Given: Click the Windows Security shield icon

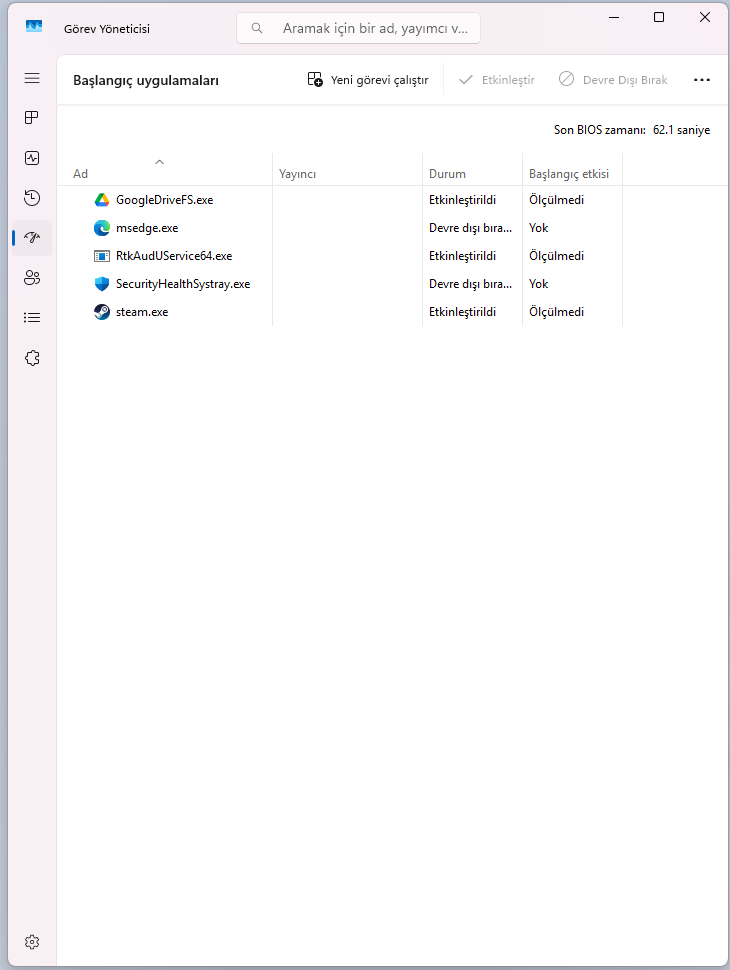Looking at the screenshot, I should [102, 284].
